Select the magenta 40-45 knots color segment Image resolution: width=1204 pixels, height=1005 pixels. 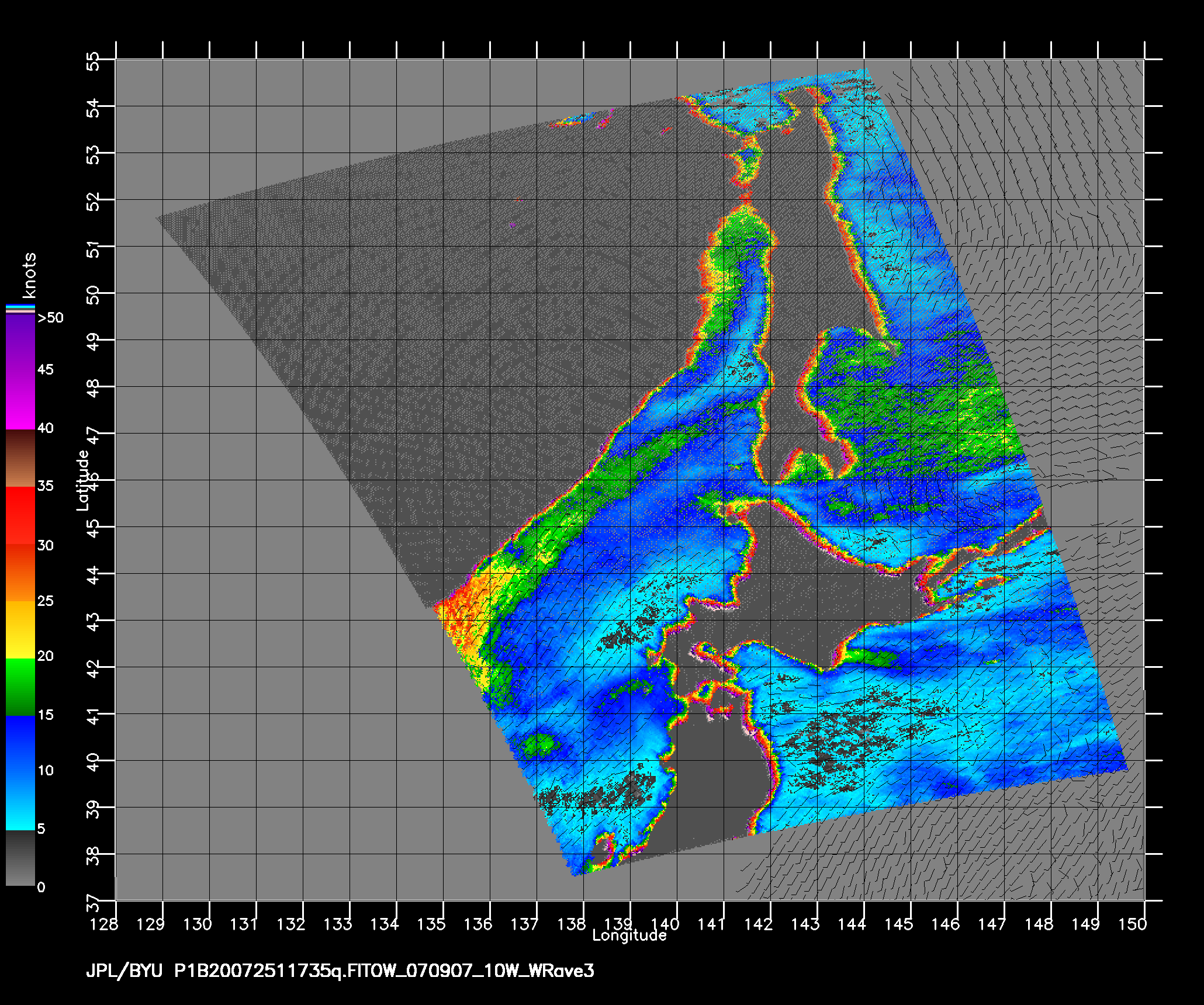coord(20,401)
